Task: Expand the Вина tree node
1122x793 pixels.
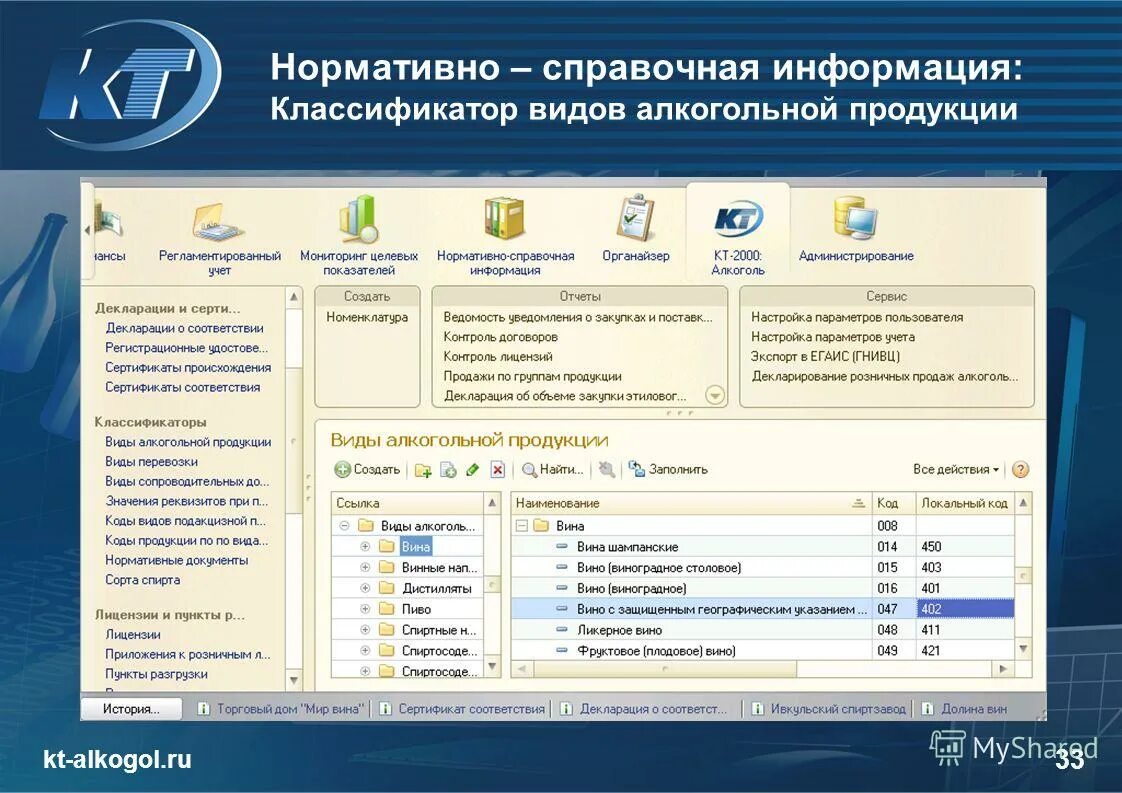Action: pos(366,546)
